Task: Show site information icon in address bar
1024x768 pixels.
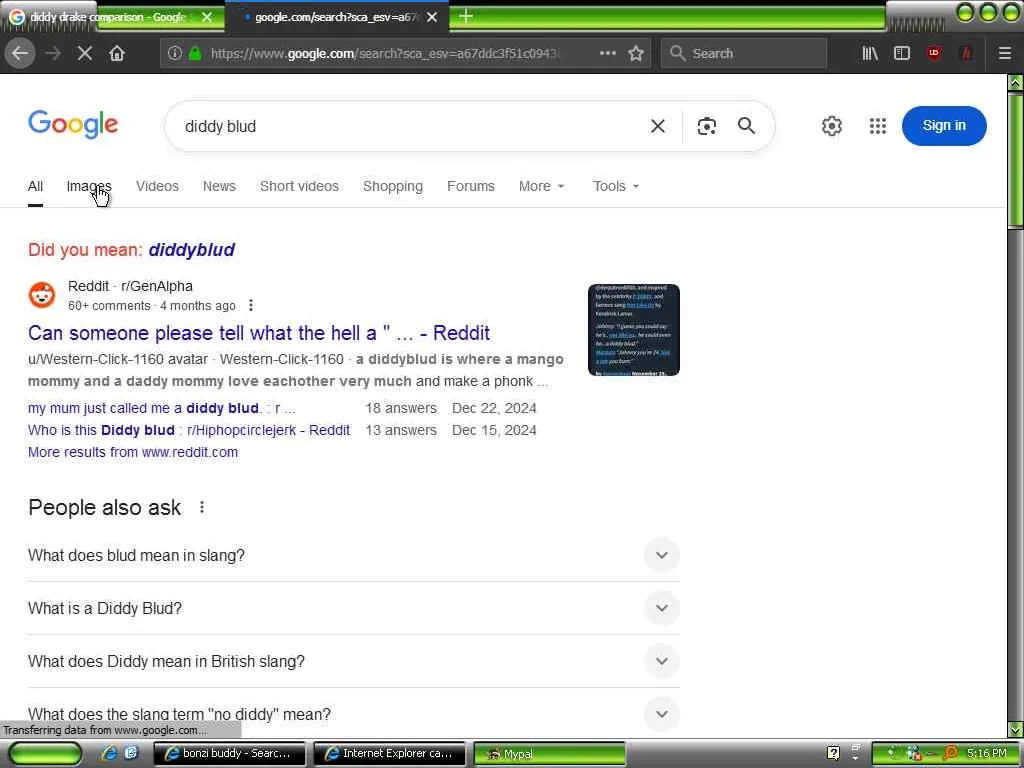Action: (174, 53)
